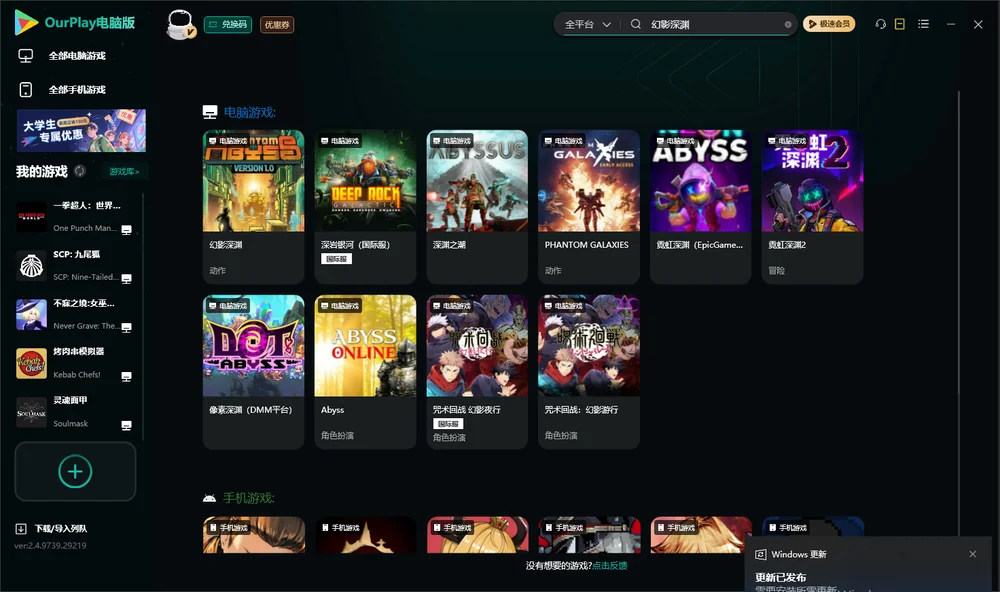Click the version text ver:2.4.9739.29219
Screen dimensions: 1000x592
pos(50,546)
